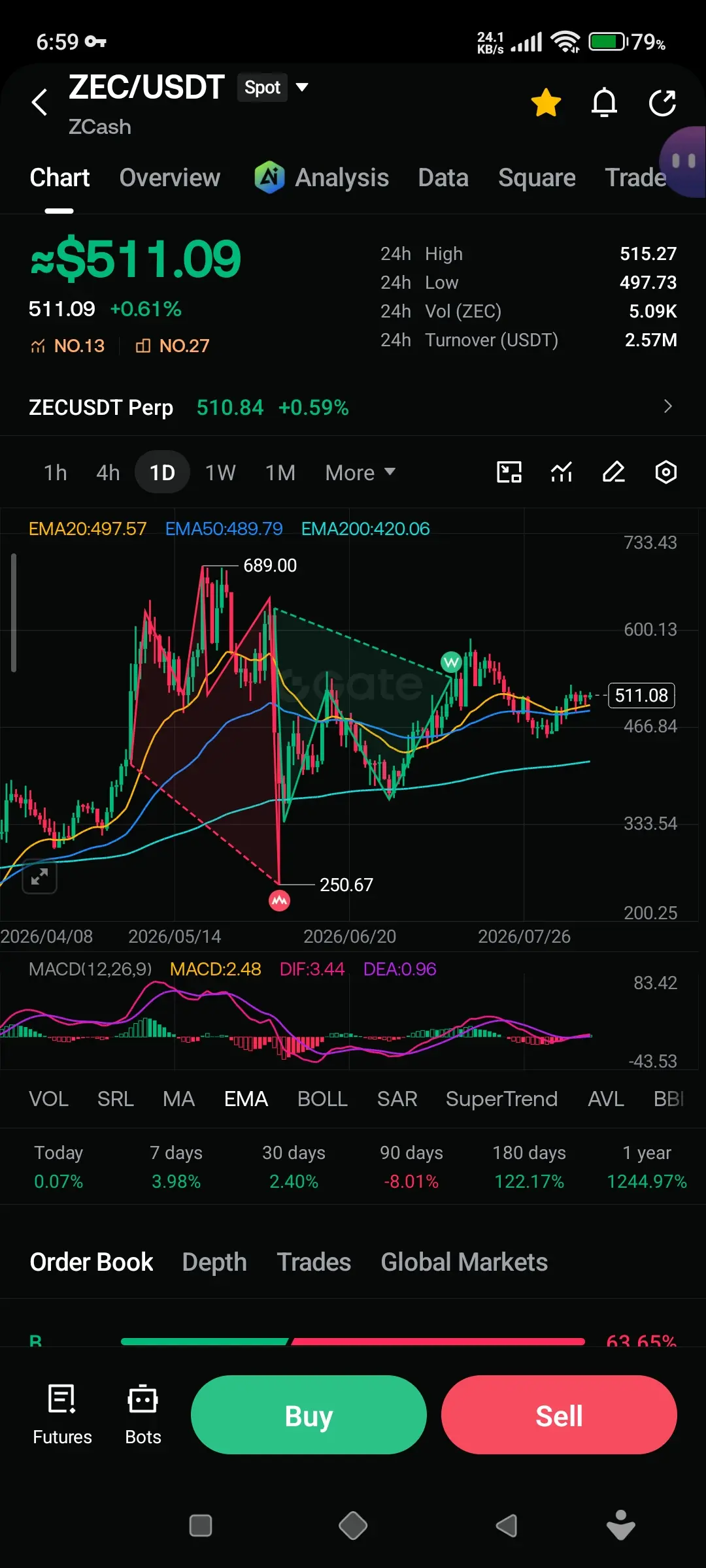Tap the green W pattern marker

(451, 662)
